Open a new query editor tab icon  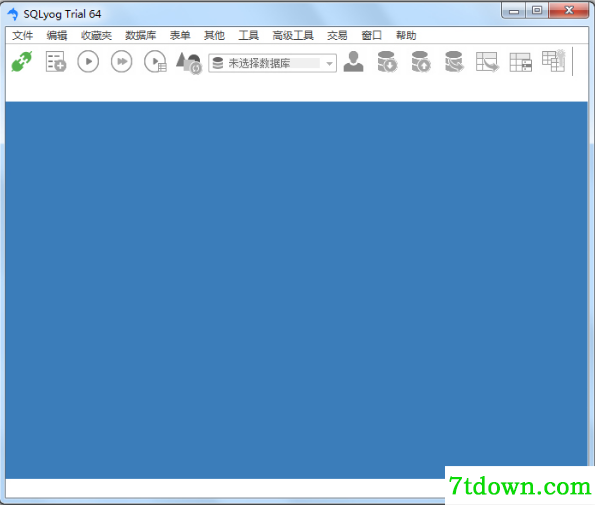pos(56,61)
